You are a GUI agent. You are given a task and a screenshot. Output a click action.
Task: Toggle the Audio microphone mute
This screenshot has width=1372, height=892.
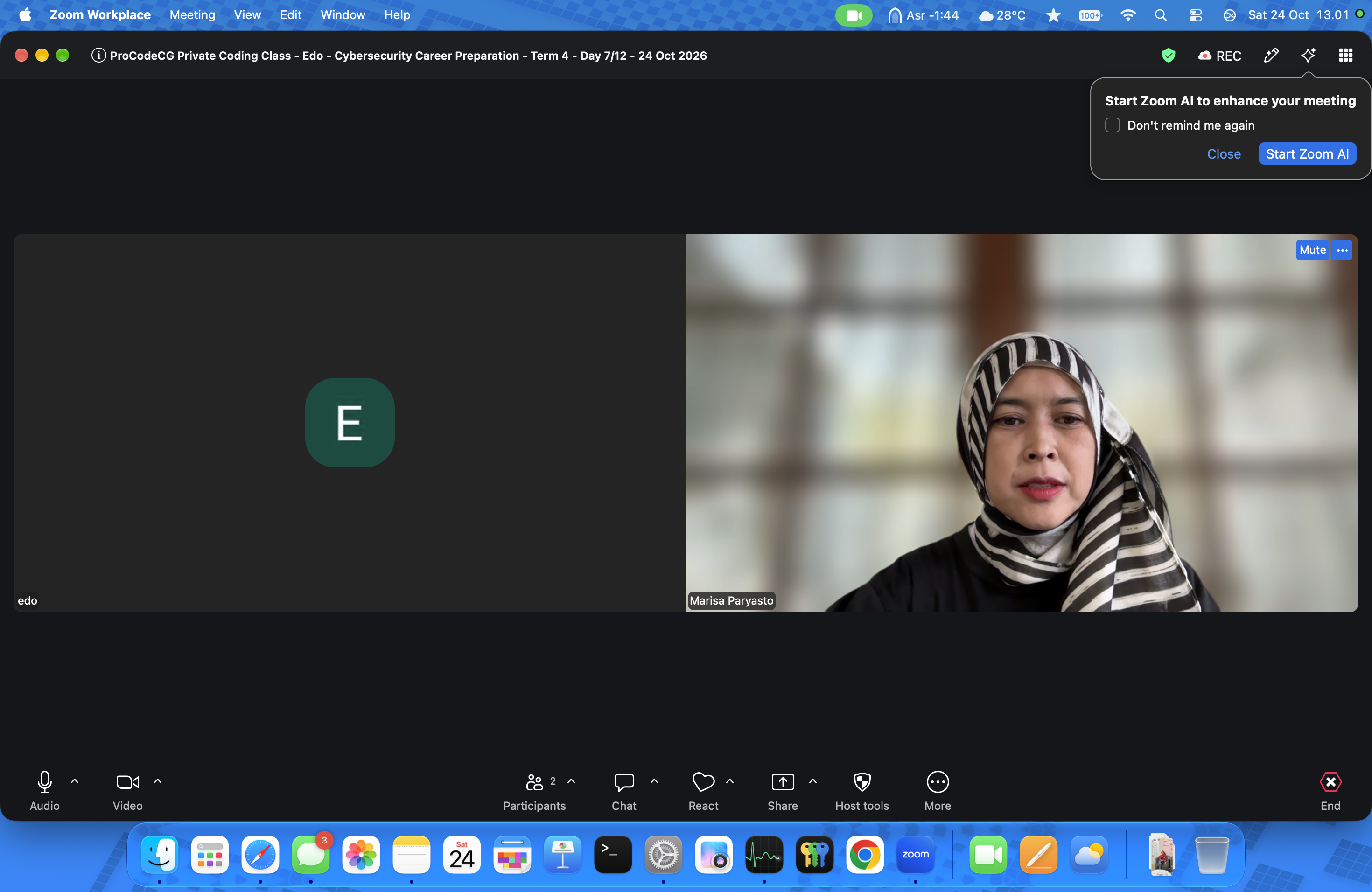click(44, 782)
